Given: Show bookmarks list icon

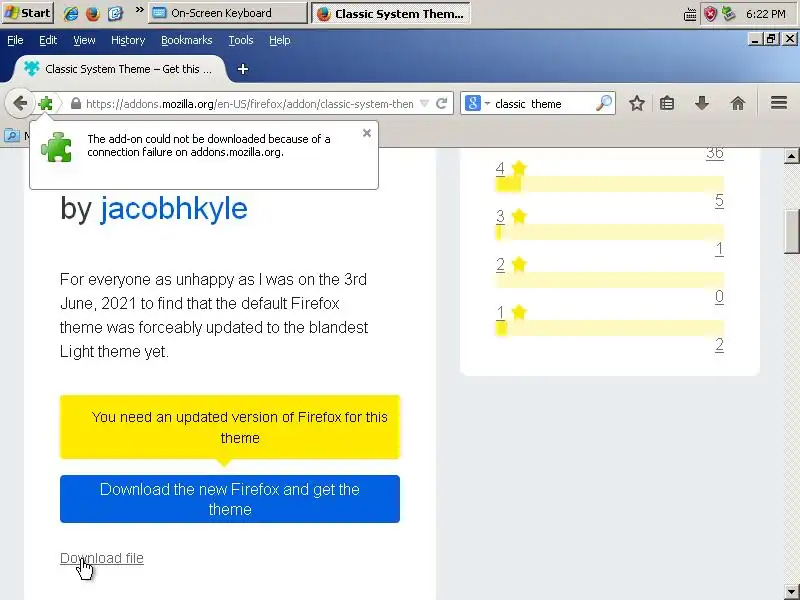Looking at the screenshot, I should (667, 104).
